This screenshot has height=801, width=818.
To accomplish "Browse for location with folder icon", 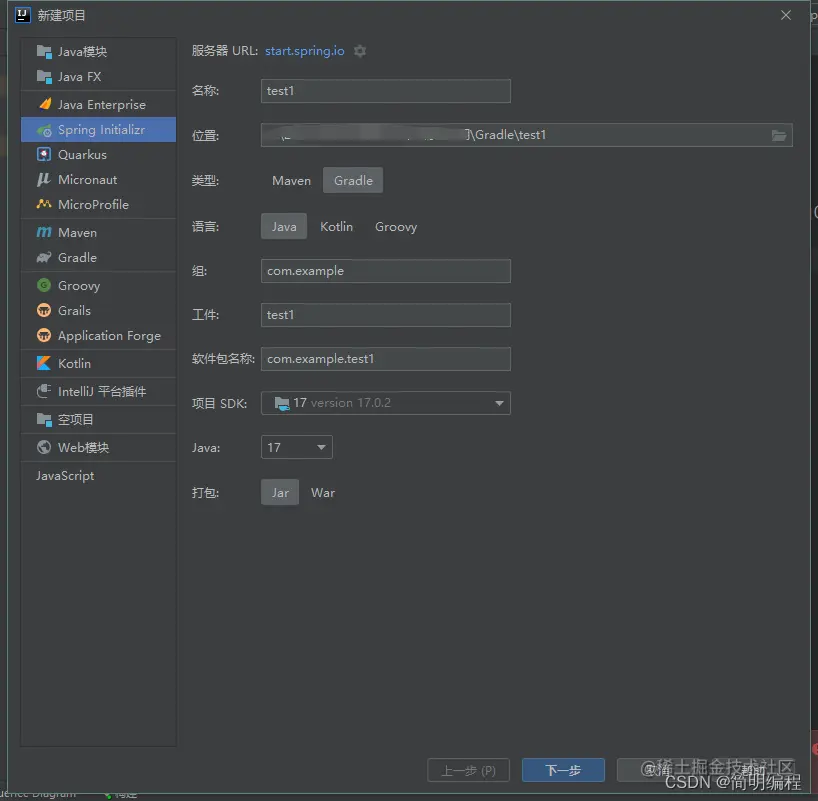I will coord(779,136).
